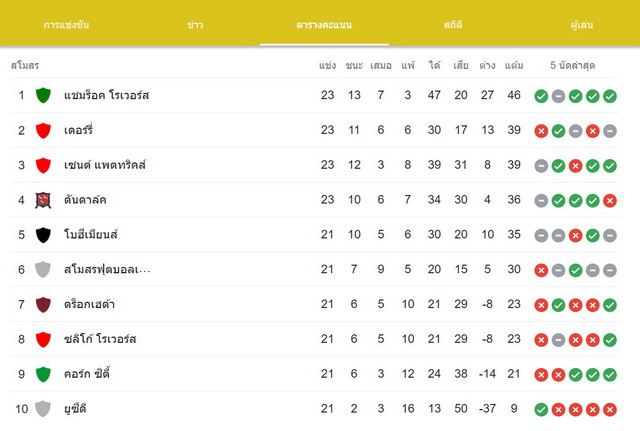Click the ดร็อกเฮด้า team name
Image resolution: width=640 pixels, height=431 pixels.
(89, 304)
